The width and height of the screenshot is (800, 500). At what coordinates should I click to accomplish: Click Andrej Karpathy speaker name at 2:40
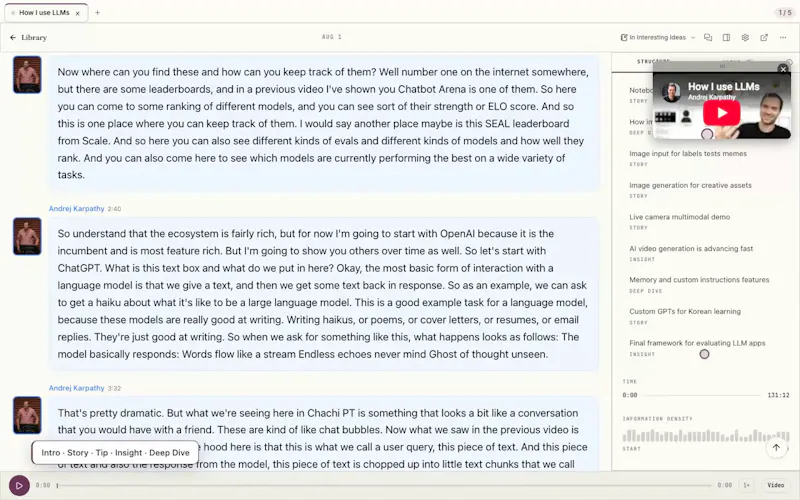77,208
